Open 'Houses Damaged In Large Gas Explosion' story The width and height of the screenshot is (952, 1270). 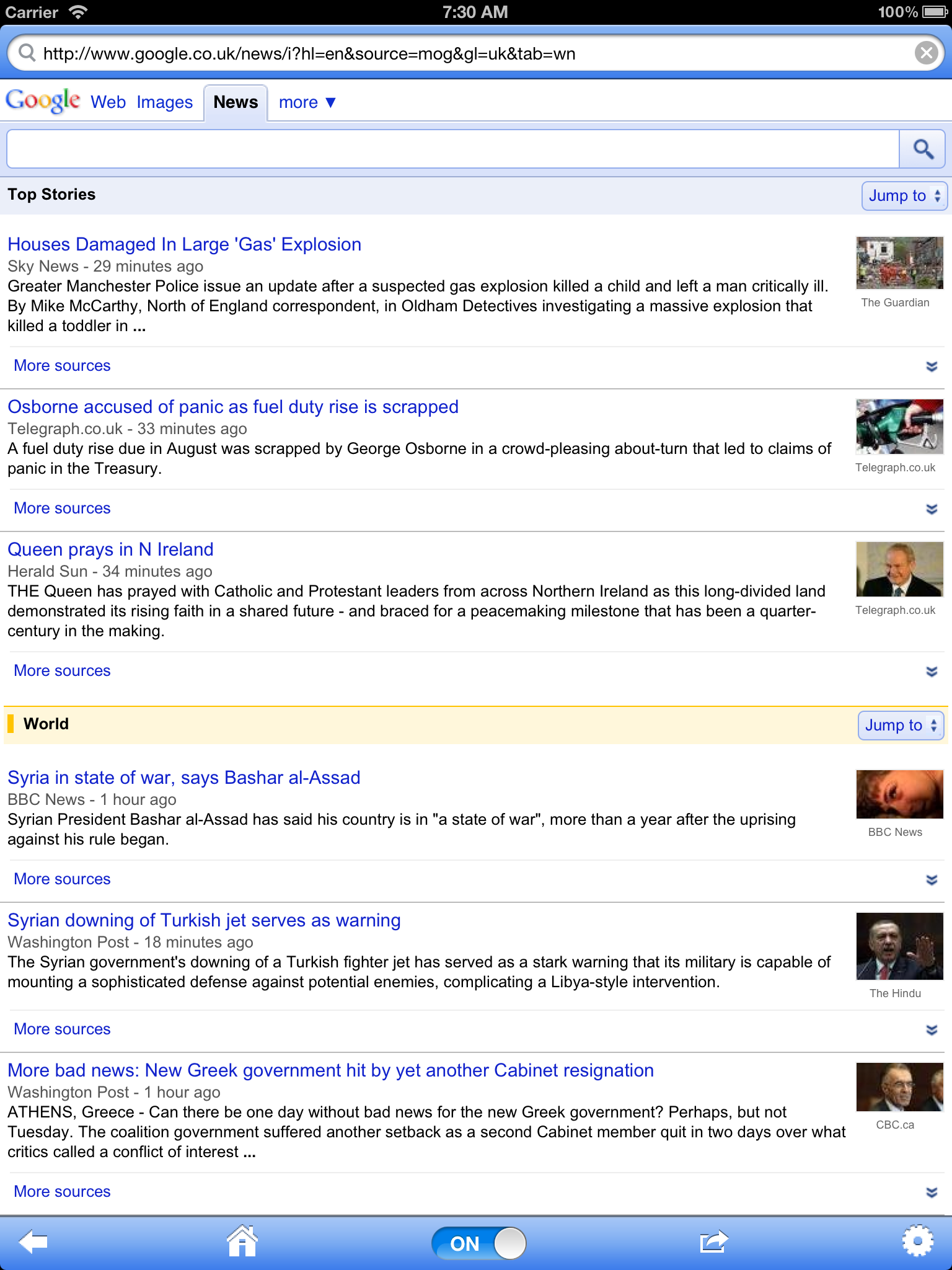click(184, 244)
